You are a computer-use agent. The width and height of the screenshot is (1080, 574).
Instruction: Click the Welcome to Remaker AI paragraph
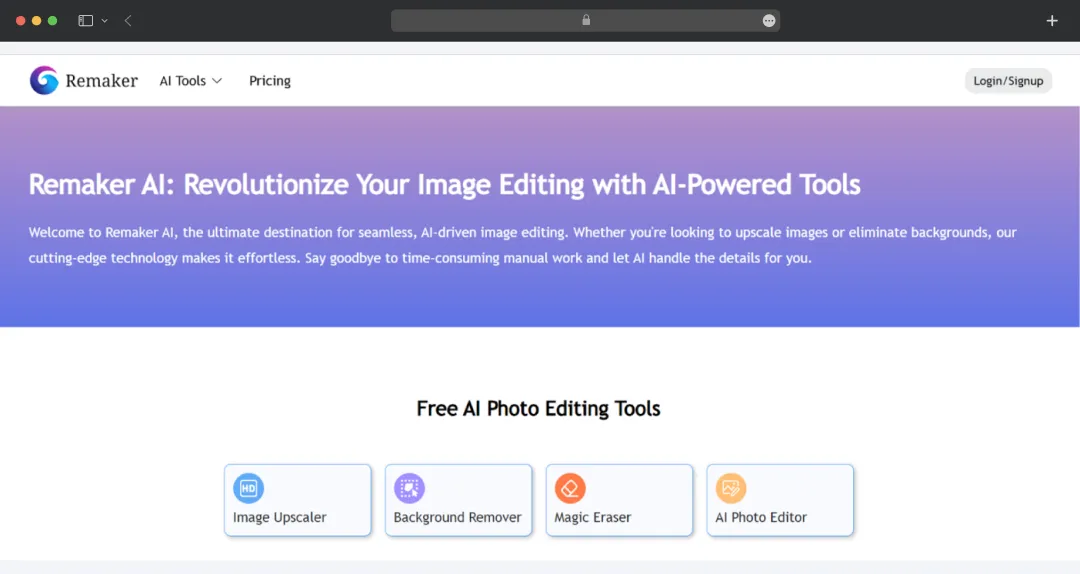(x=522, y=245)
